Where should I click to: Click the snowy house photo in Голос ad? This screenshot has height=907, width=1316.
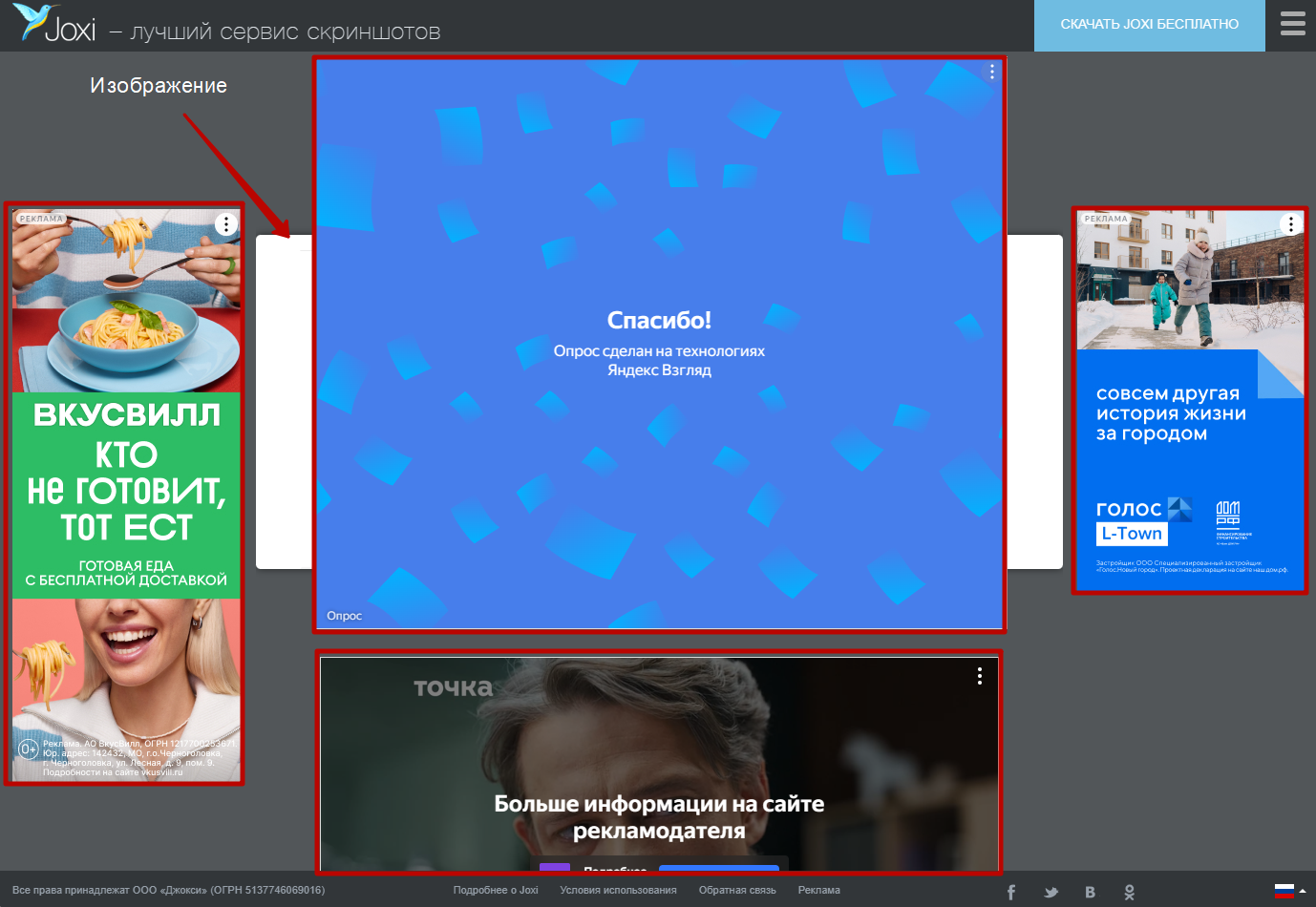1190,280
